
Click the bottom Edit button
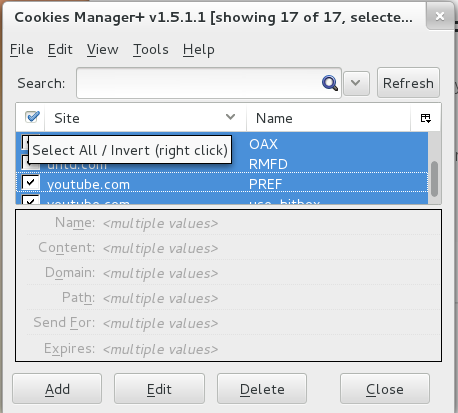pyautogui.click(x=159, y=389)
